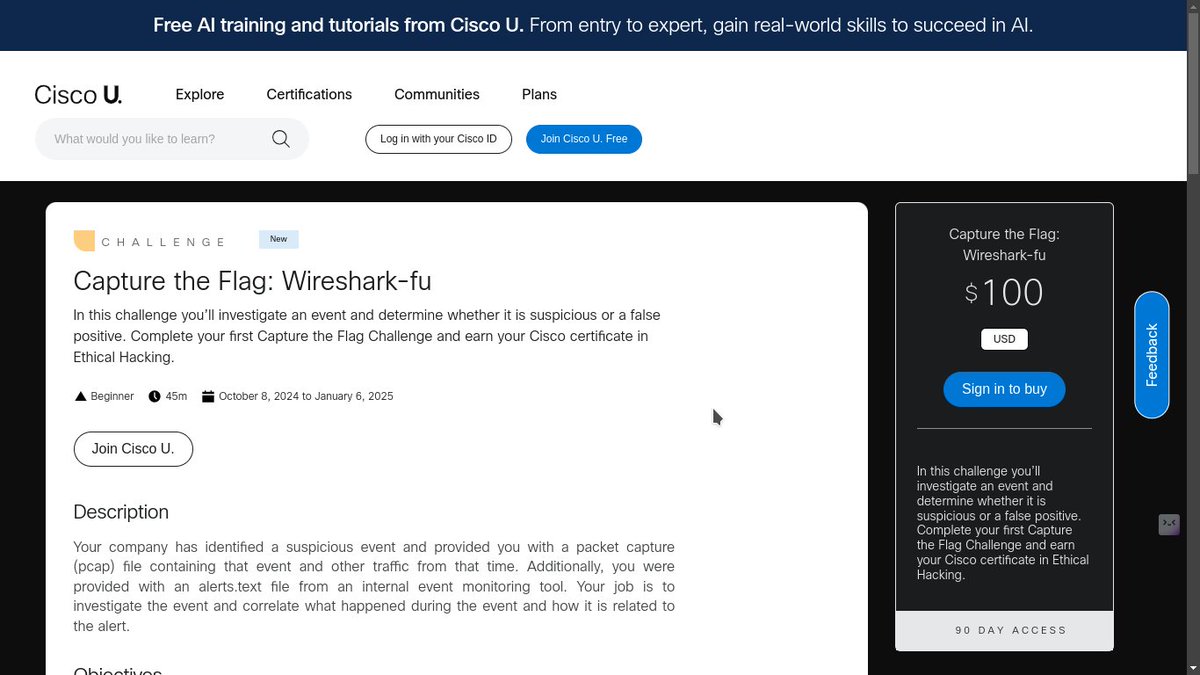Click the CHALLENGE category label

click(x=164, y=242)
